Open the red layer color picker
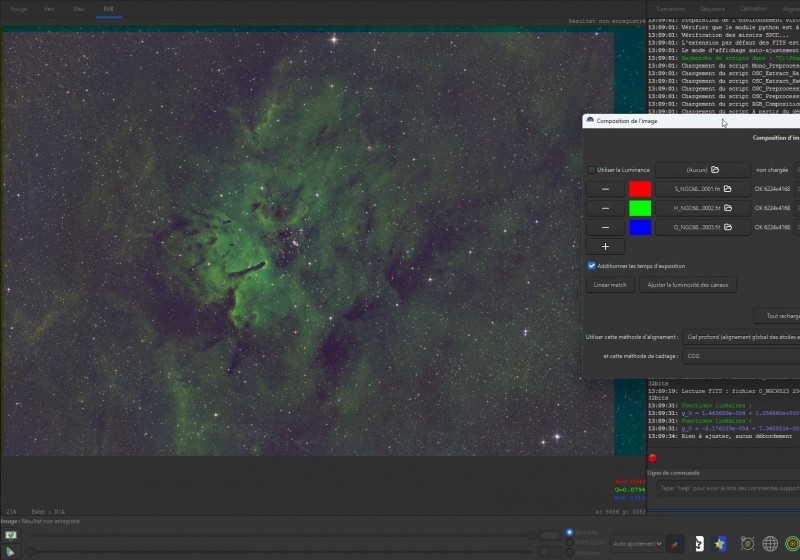This screenshot has width=800, height=560. point(640,189)
